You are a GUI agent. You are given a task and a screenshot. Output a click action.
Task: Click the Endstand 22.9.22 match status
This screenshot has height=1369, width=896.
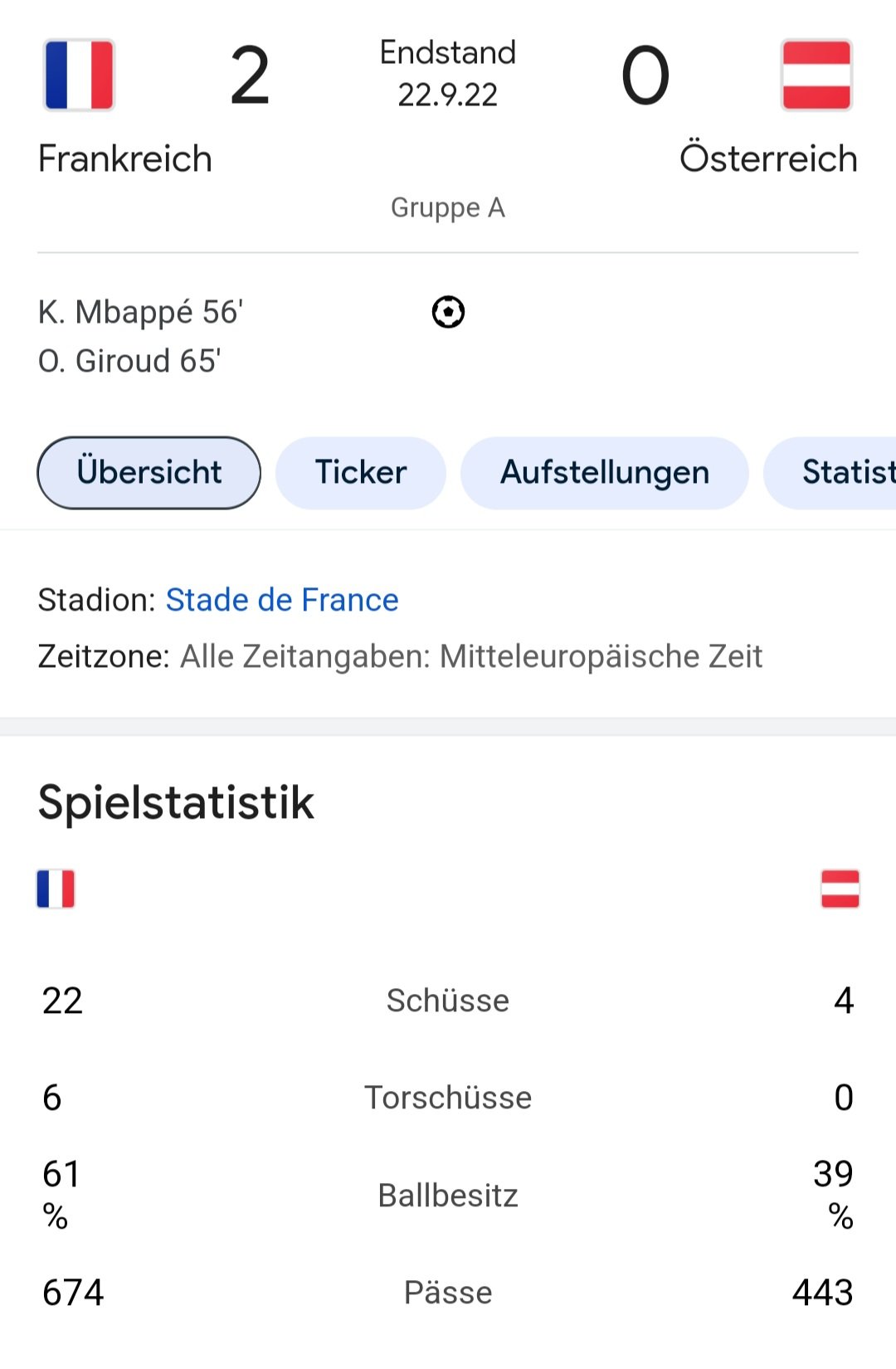[448, 74]
